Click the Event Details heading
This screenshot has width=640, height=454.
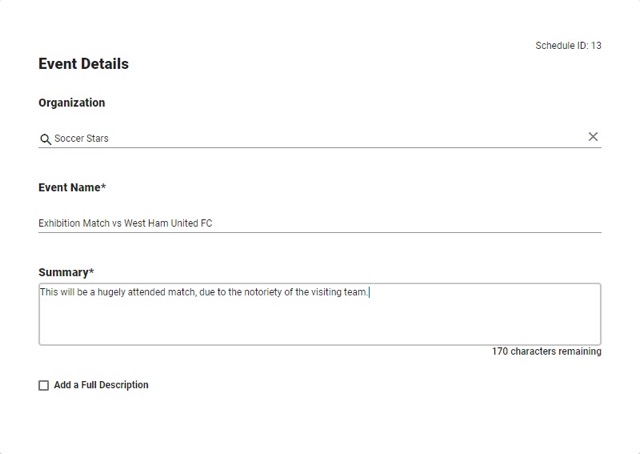click(x=84, y=64)
